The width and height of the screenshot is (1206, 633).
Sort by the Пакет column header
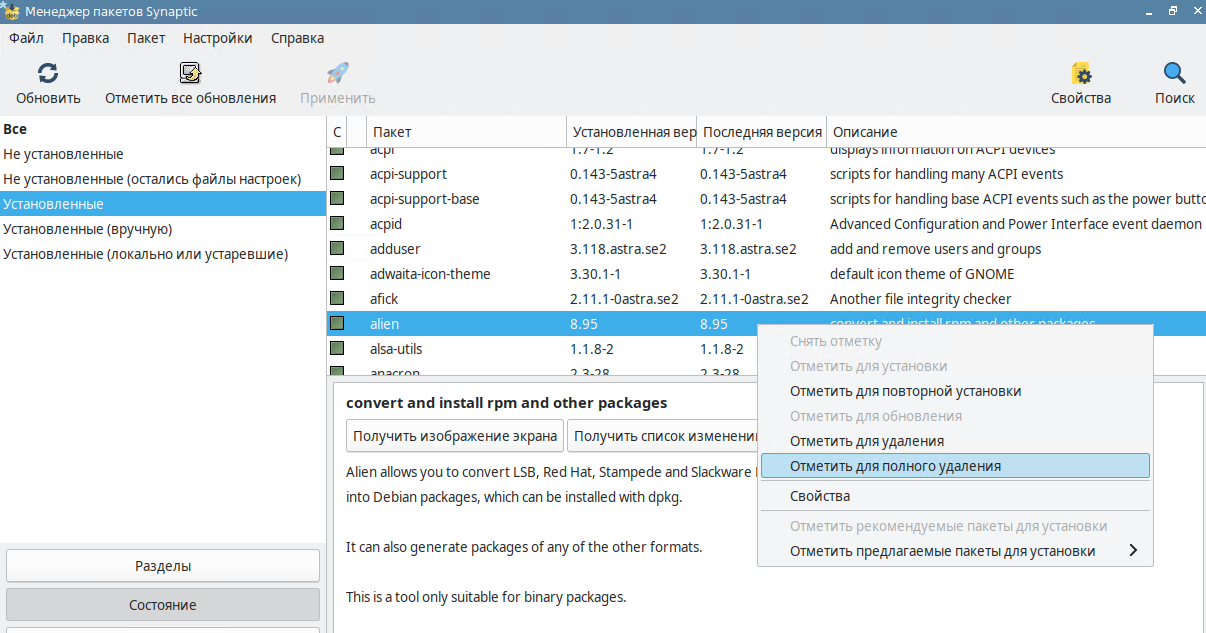coord(466,132)
